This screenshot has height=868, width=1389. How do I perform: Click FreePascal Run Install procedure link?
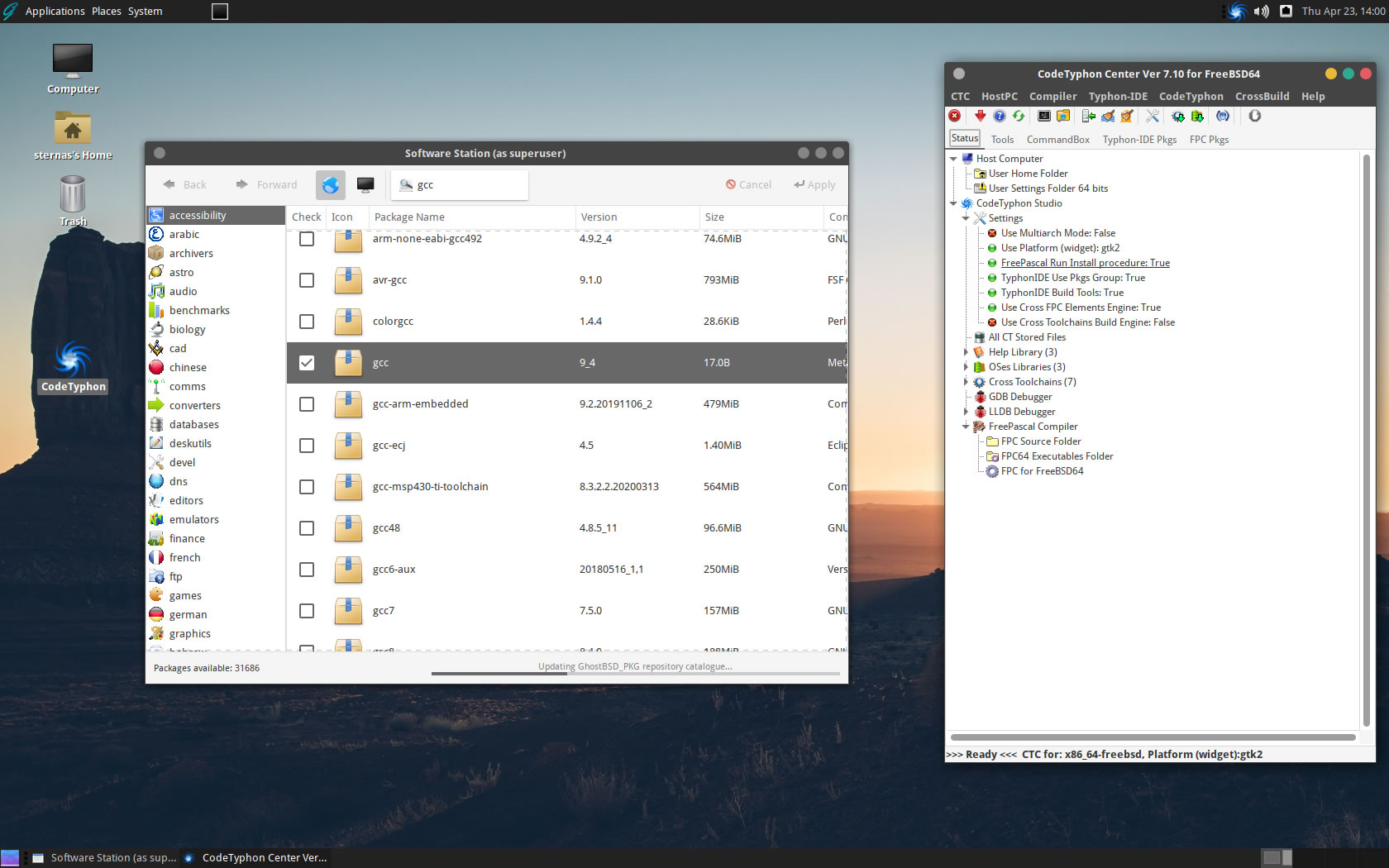coord(1085,263)
